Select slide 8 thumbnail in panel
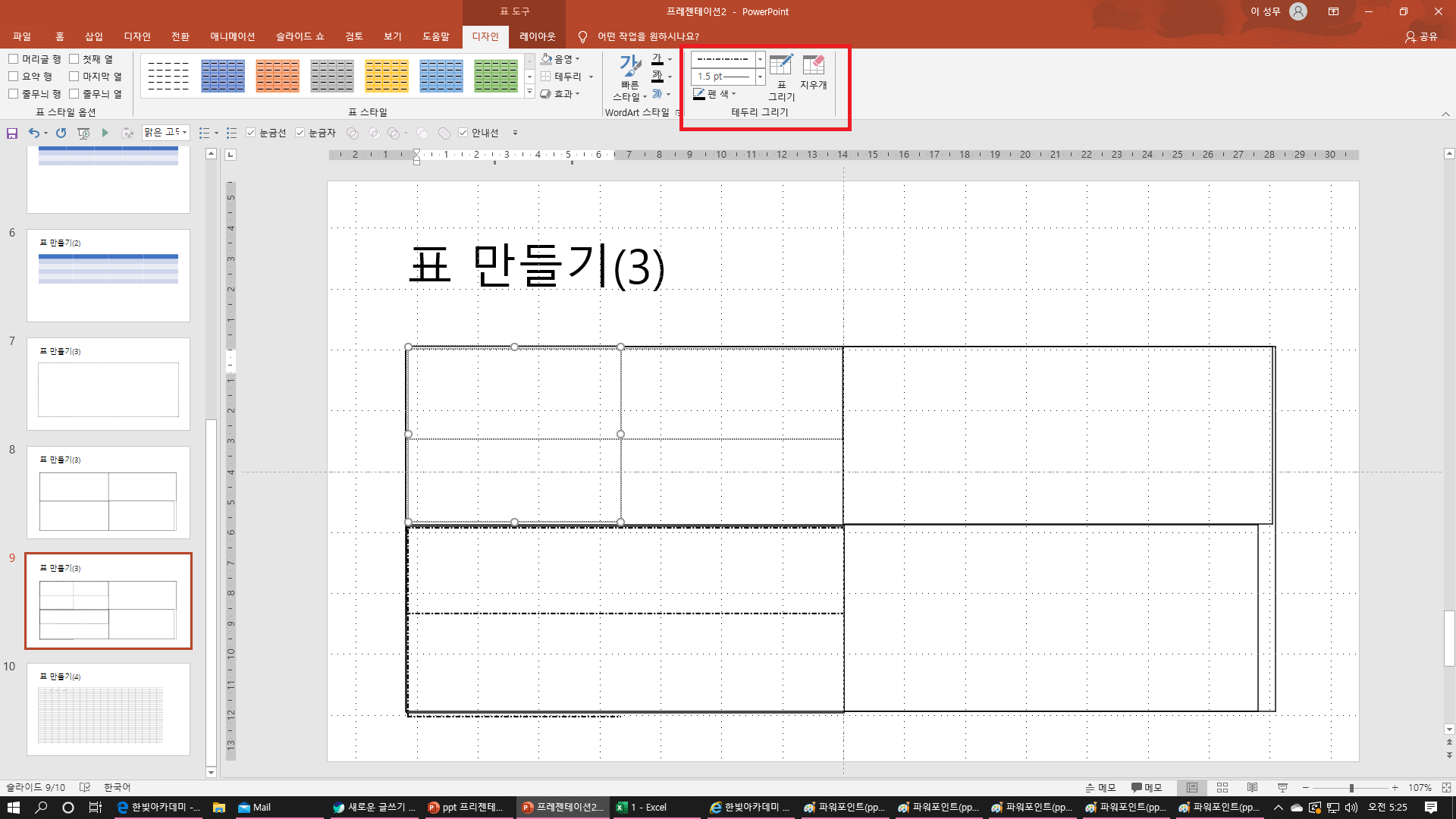 (108, 491)
